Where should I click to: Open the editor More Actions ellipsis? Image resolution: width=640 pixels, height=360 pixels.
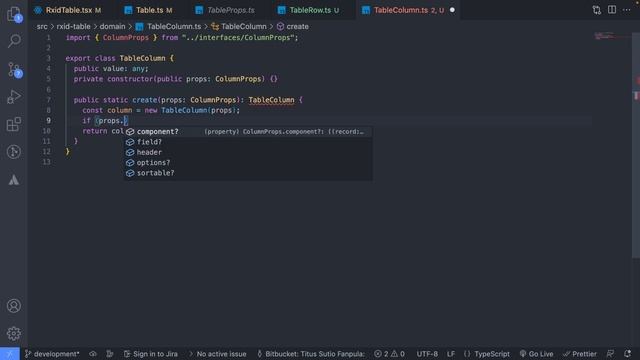pyautogui.click(x=627, y=10)
